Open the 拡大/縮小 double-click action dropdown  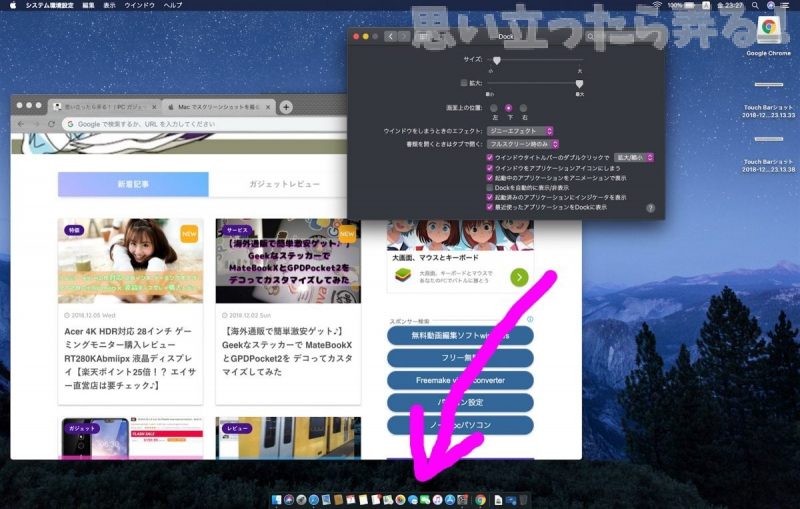634,157
